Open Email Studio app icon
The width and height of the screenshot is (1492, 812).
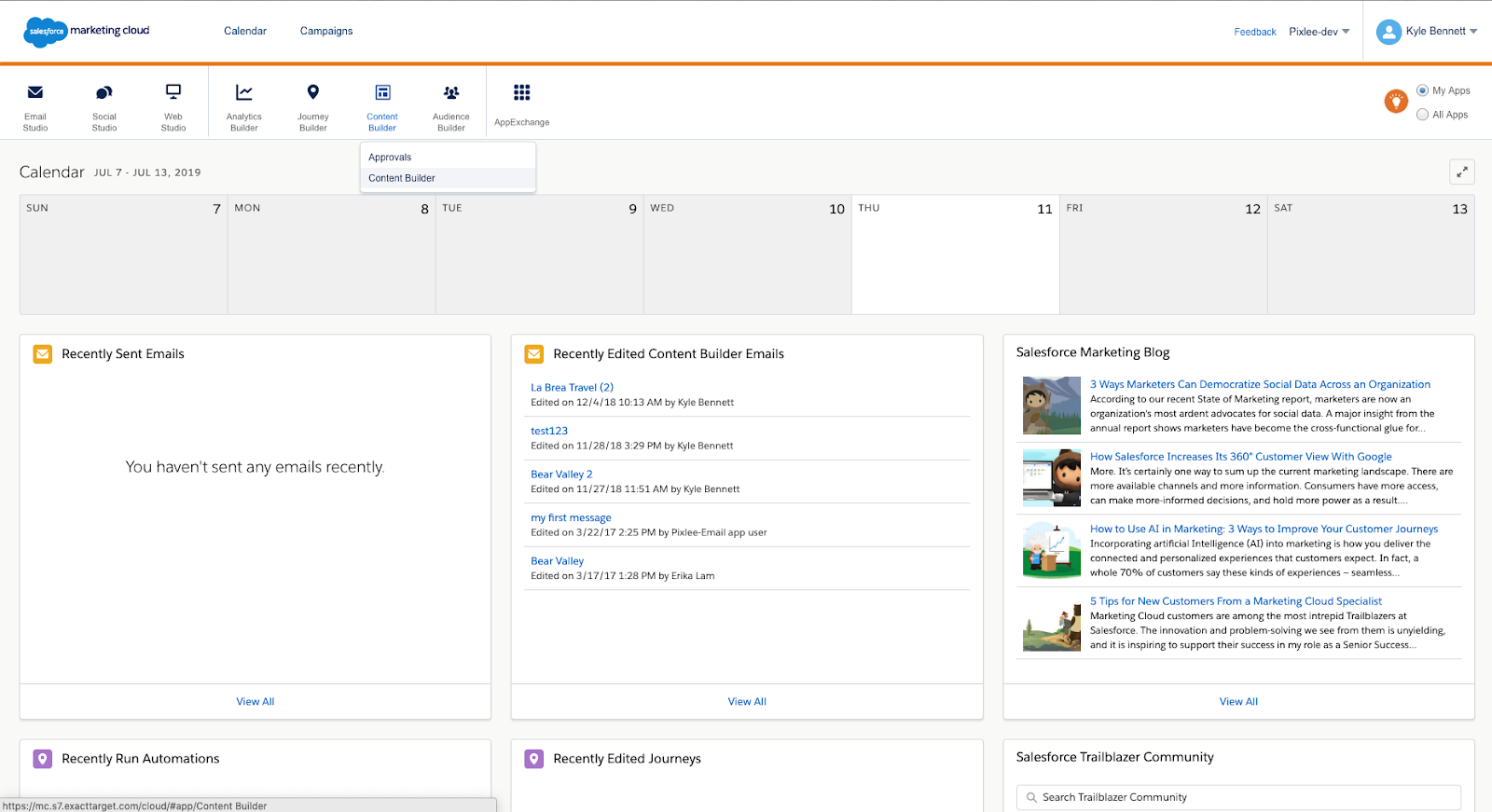click(x=35, y=93)
